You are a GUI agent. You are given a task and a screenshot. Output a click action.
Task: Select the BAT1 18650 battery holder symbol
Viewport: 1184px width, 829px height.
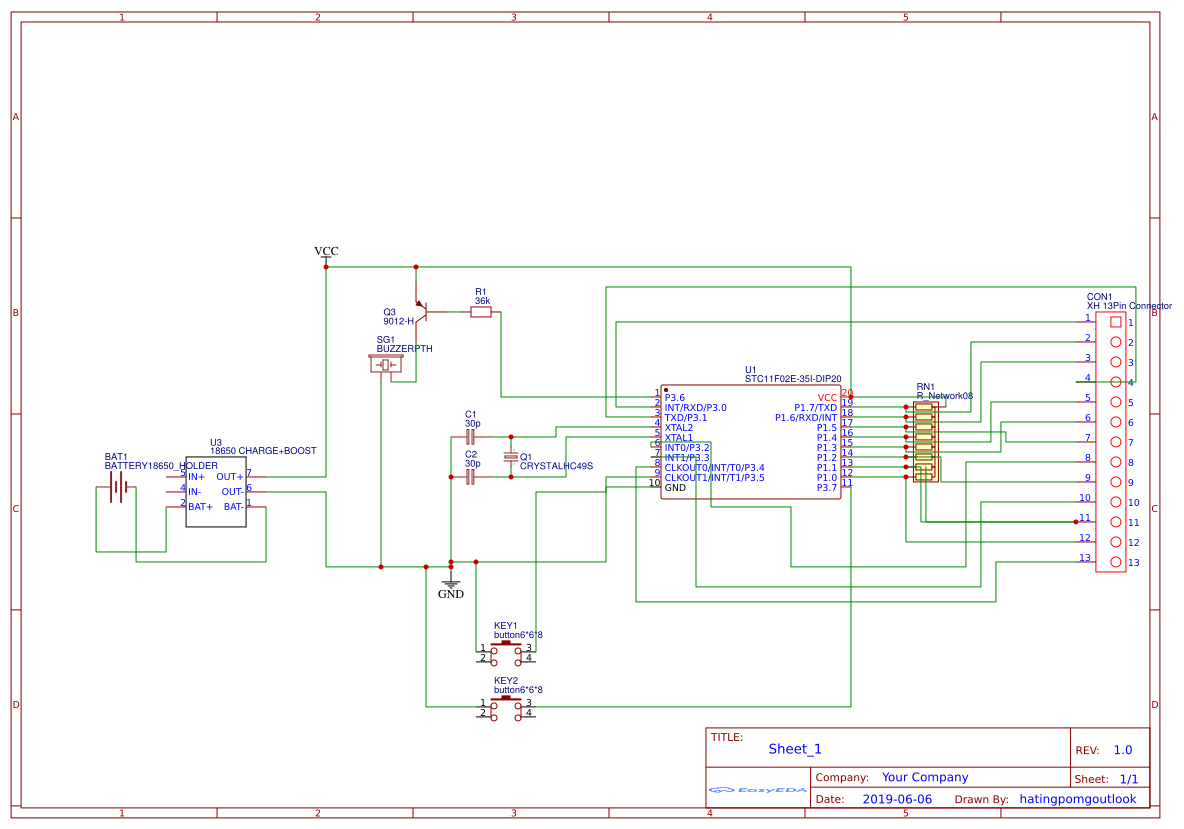(x=119, y=485)
